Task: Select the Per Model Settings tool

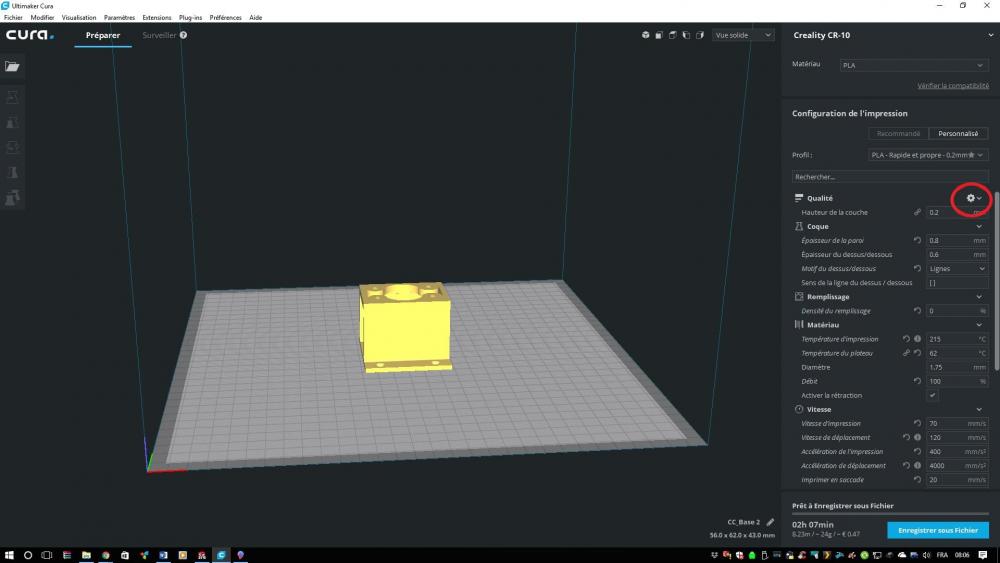Action: (12, 198)
